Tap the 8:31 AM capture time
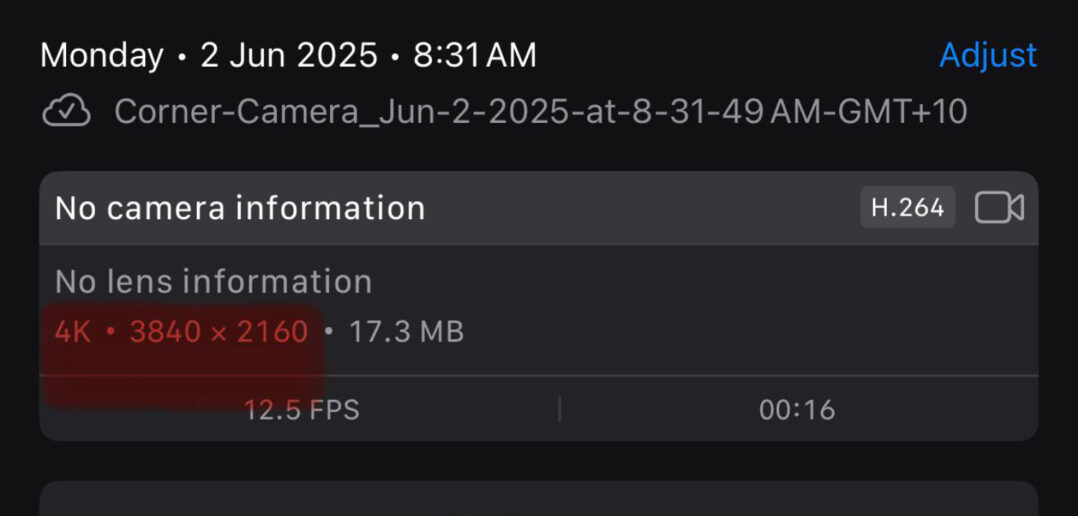Screen dimensions: 1078x516 click(475, 55)
